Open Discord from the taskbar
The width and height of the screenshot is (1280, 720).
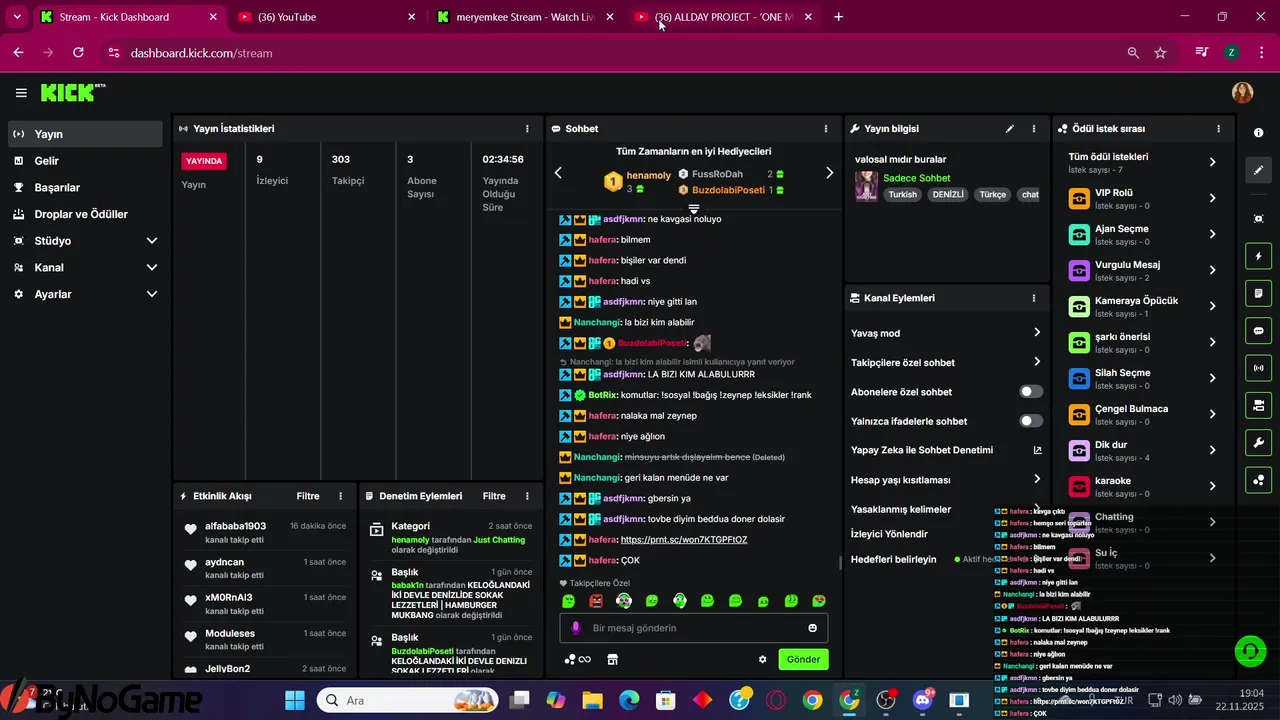pyautogui.click(x=922, y=700)
